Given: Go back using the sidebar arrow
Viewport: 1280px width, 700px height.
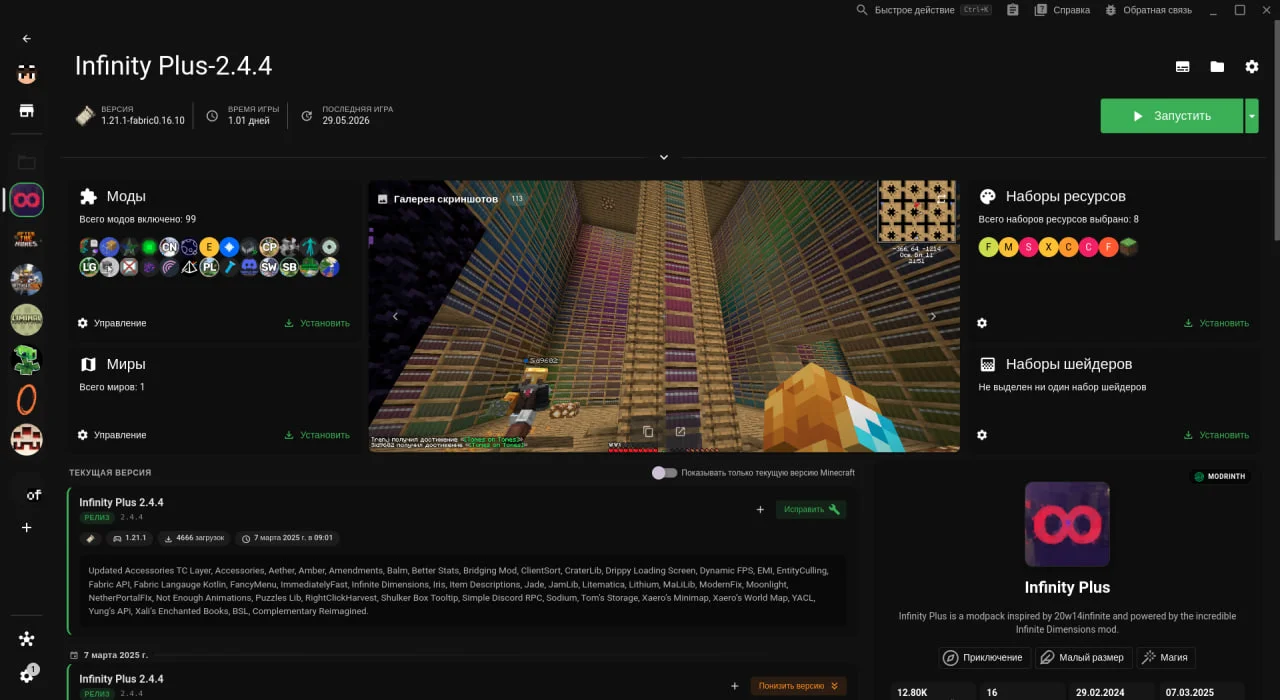Looking at the screenshot, I should [x=27, y=39].
